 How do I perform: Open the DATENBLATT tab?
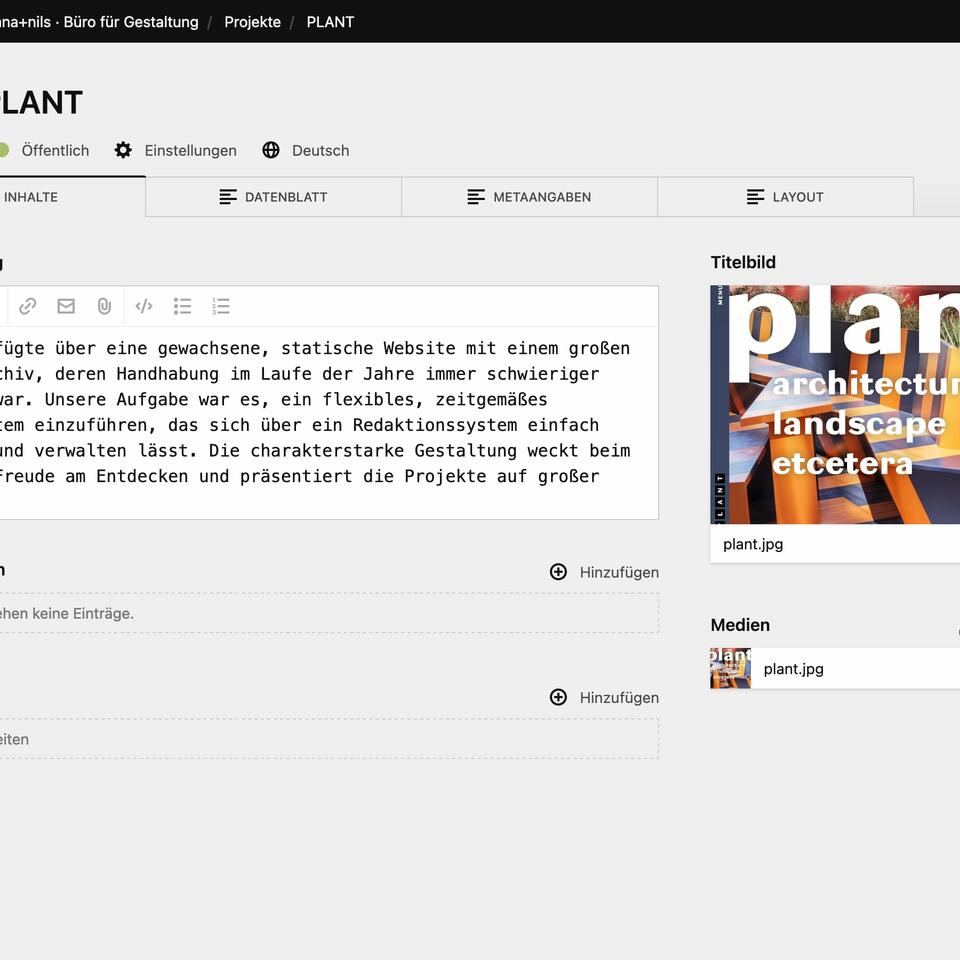point(274,197)
